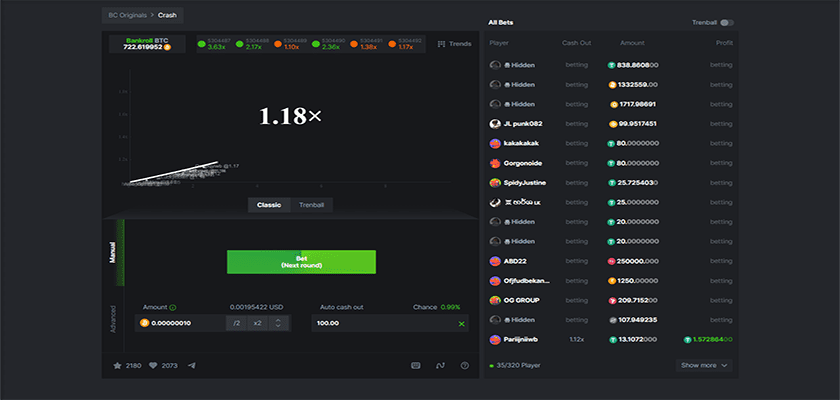The height and width of the screenshot is (400, 840).
Task: Double the bet with x2 button
Action: (258, 323)
